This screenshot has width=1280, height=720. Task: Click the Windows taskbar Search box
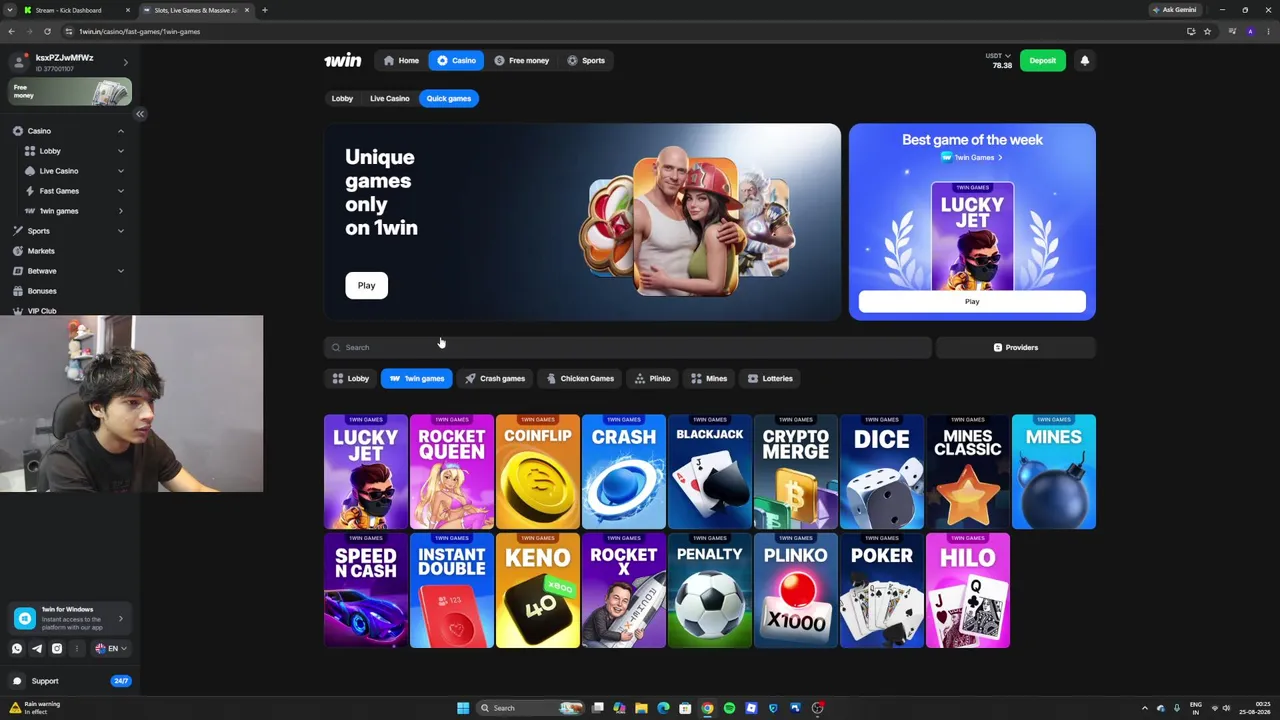530,708
